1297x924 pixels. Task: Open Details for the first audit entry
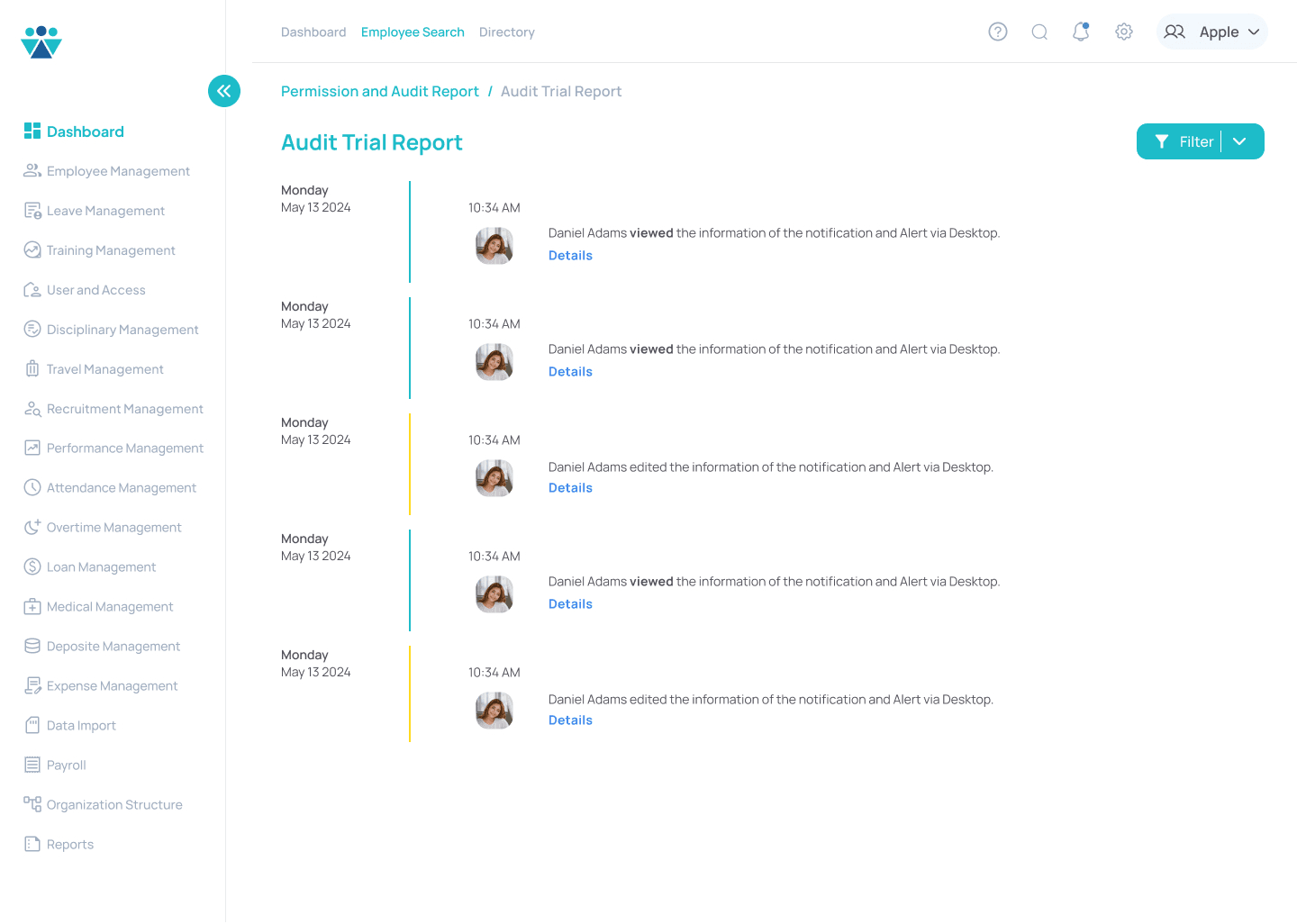pyautogui.click(x=570, y=256)
